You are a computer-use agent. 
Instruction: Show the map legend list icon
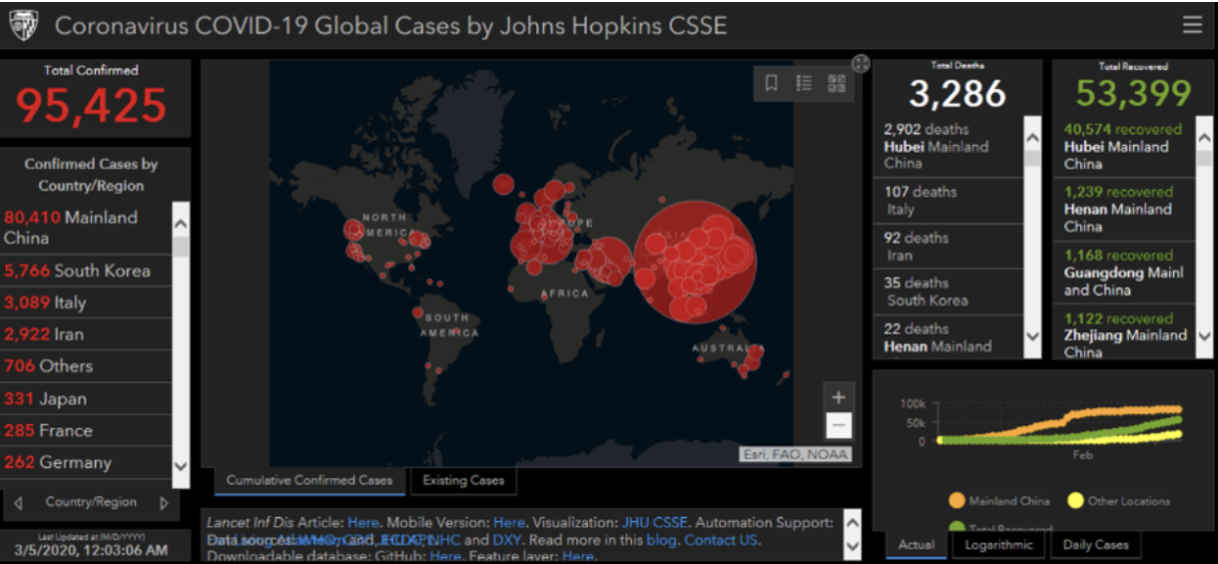(804, 83)
